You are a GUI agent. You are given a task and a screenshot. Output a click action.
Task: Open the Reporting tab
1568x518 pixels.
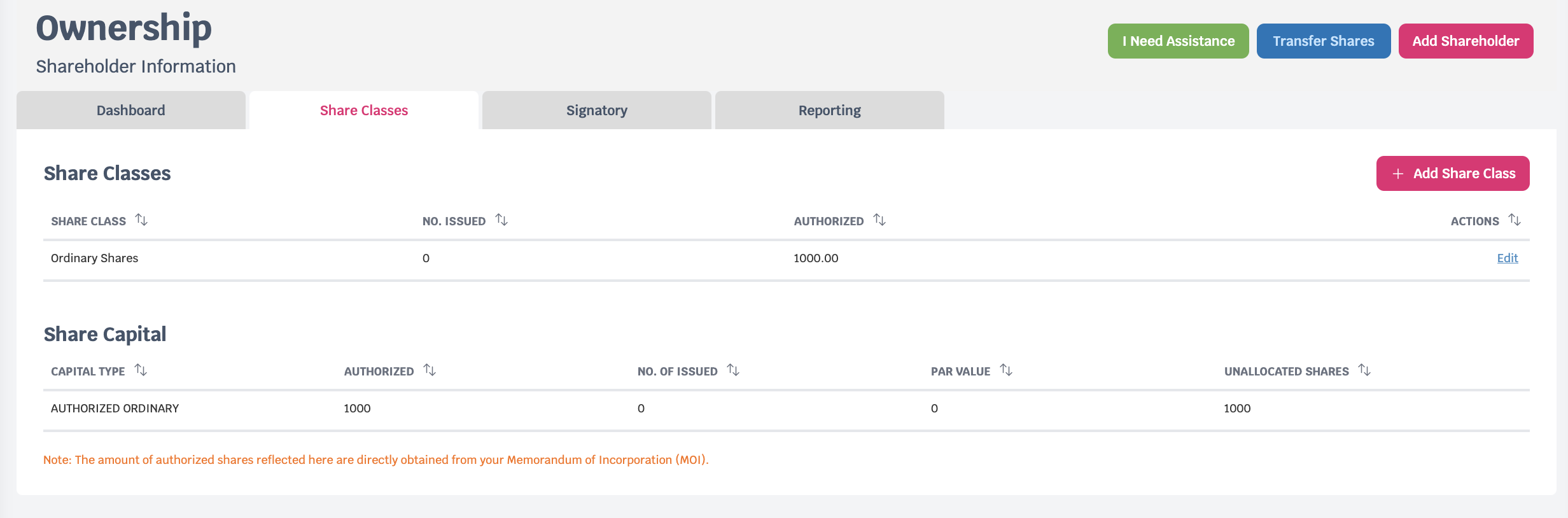point(829,111)
